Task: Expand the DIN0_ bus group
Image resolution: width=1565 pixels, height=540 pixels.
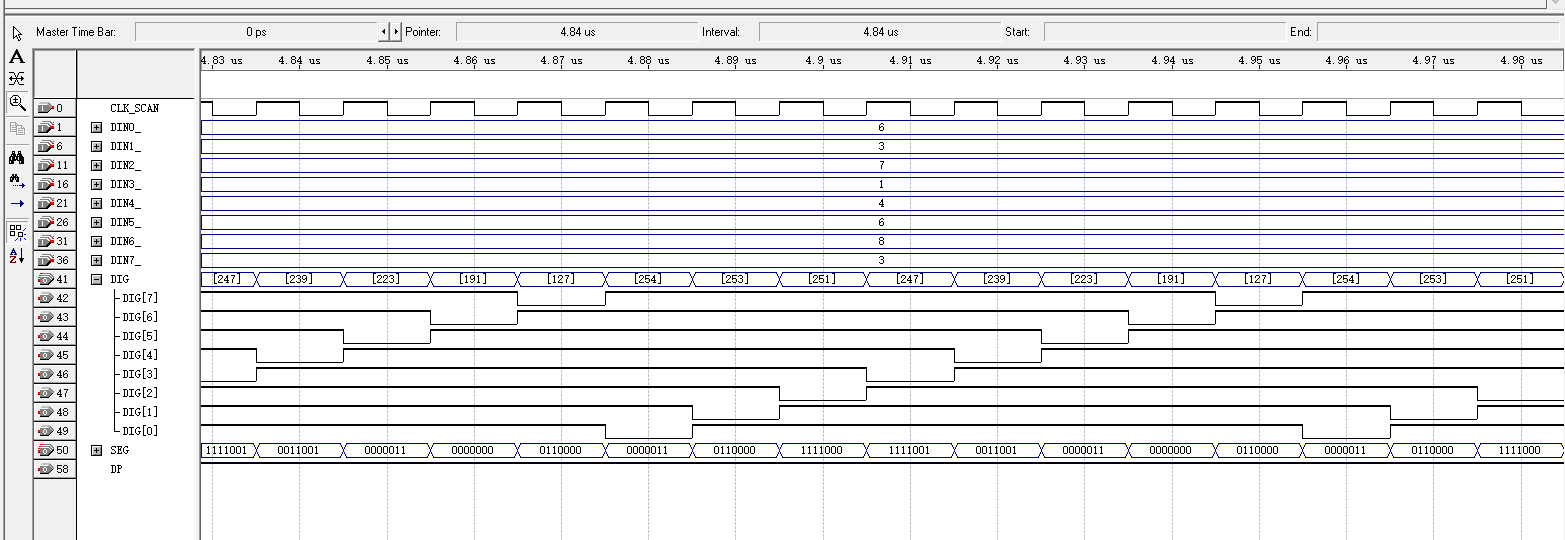Action: tap(97, 127)
